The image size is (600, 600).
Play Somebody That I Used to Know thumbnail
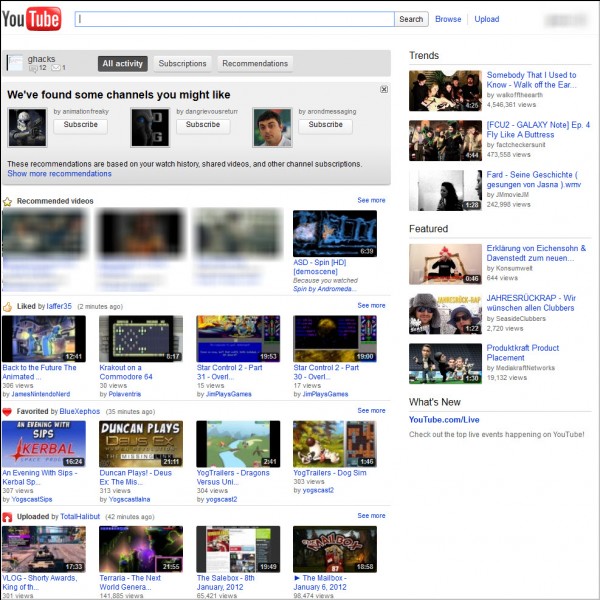(x=445, y=91)
